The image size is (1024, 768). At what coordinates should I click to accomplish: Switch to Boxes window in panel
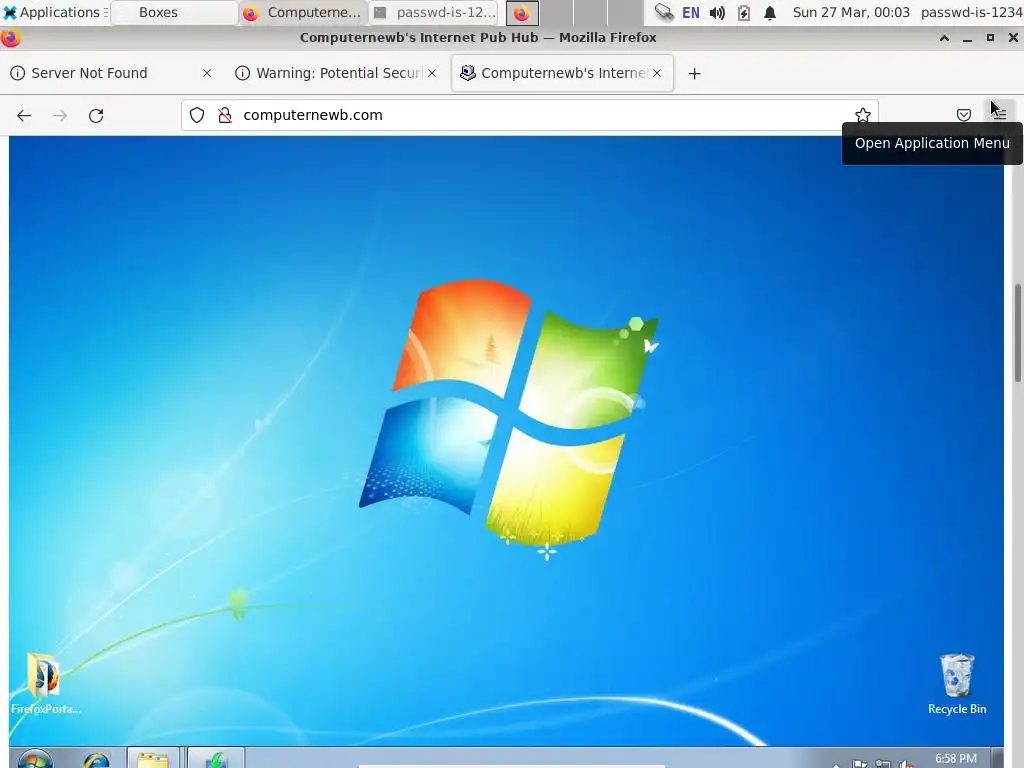[174, 12]
